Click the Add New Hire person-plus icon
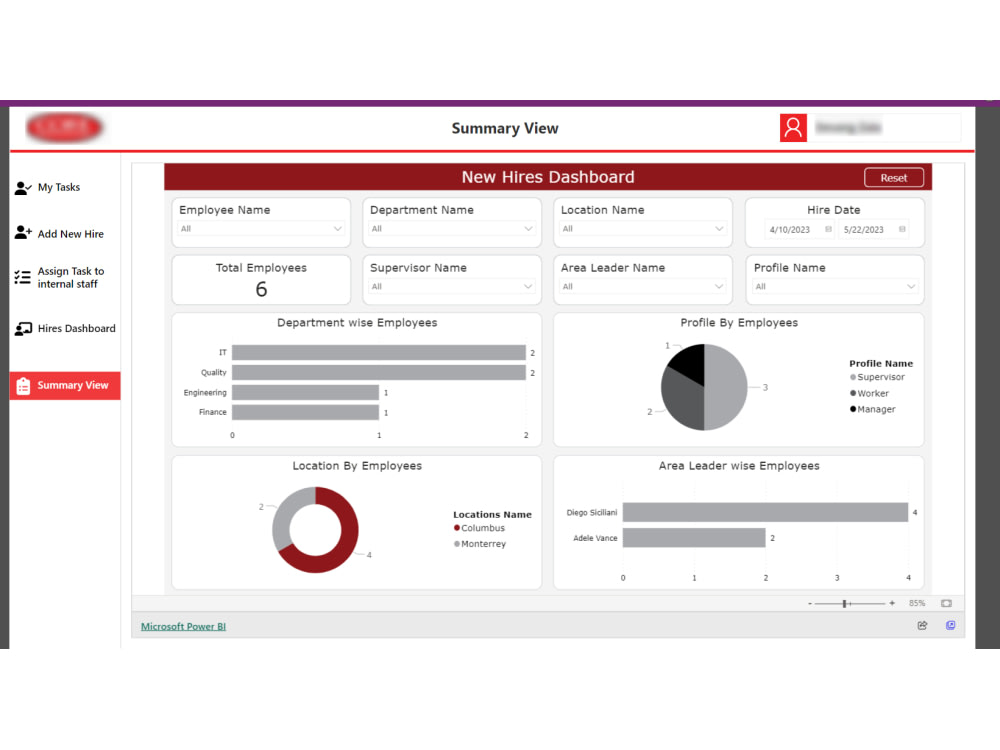 pyautogui.click(x=23, y=233)
